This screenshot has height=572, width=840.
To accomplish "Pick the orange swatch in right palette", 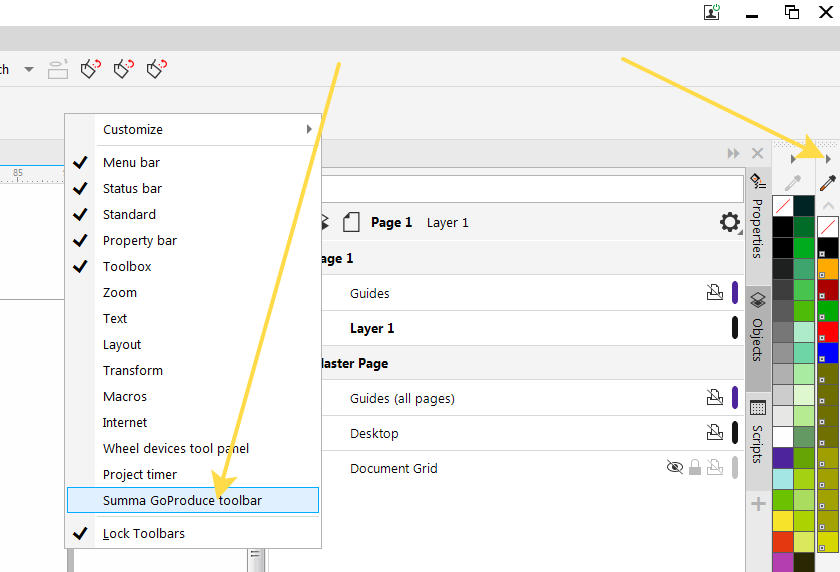I will (828, 269).
